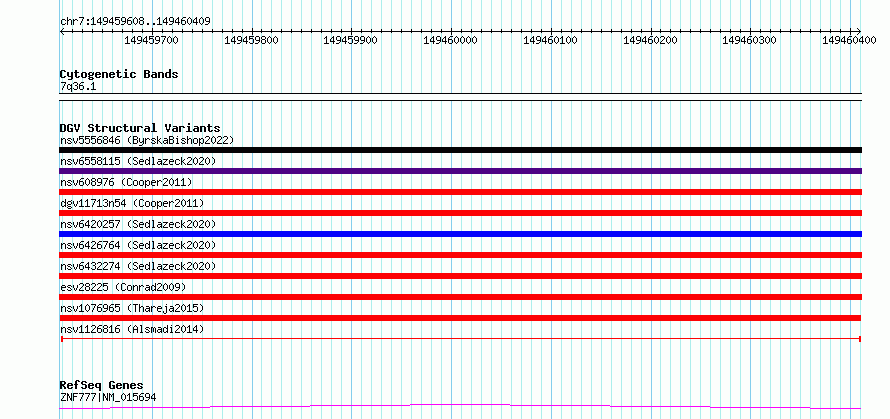Open variant nsv6420257 (Sedlazeck2020) label
This screenshot has height=419, width=890.
[138, 224]
